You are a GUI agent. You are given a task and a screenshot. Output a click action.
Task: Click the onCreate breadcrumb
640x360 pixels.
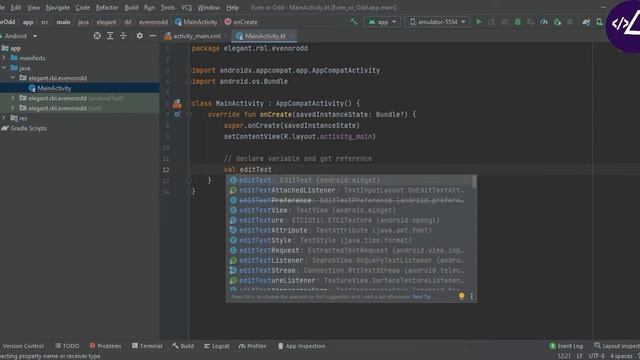click(241, 22)
